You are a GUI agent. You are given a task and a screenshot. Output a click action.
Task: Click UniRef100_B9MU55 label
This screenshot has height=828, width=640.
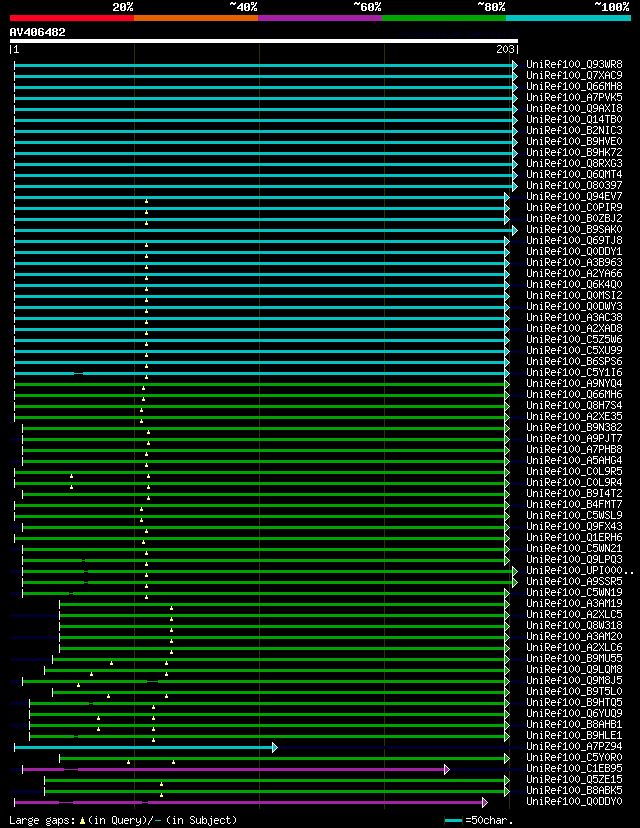574,658
